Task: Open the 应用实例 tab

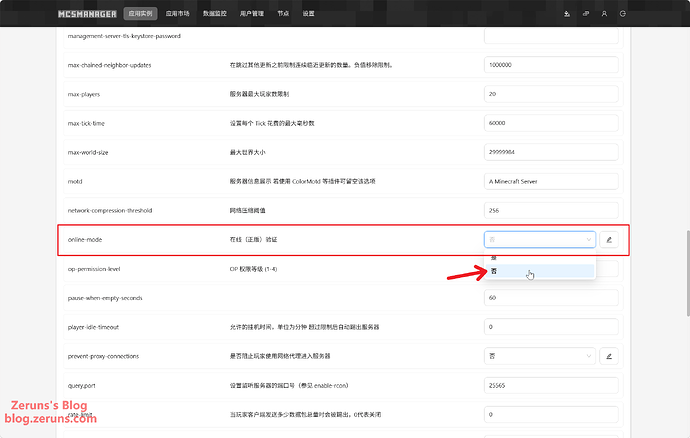Action: pos(140,14)
